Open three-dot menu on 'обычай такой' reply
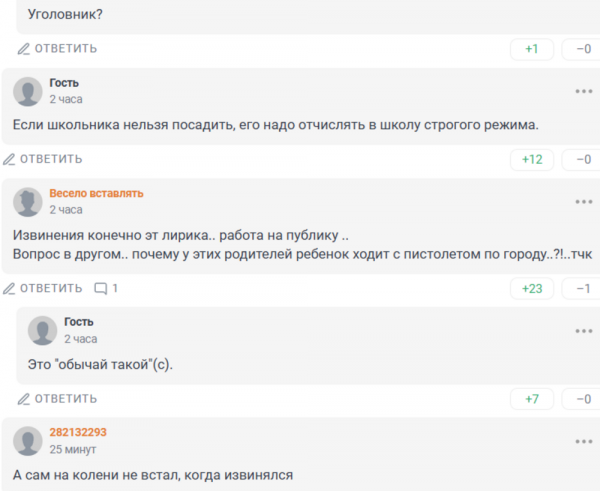Screen dimensions: 600x491 coord(584,331)
